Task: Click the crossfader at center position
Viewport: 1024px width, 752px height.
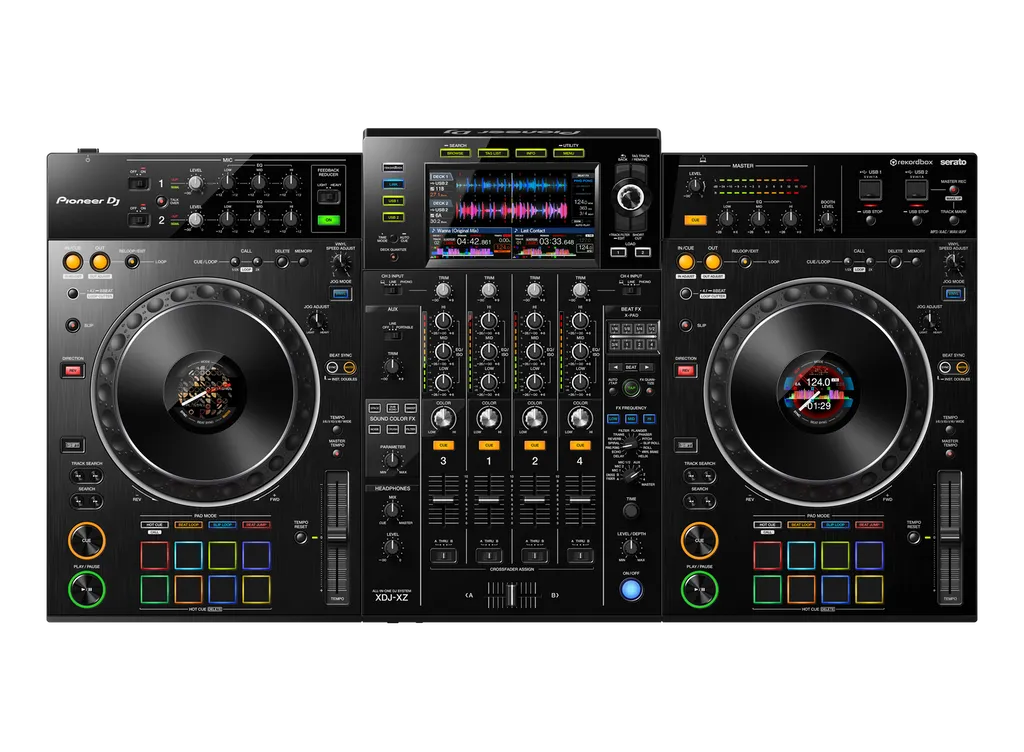Action: (x=510, y=595)
